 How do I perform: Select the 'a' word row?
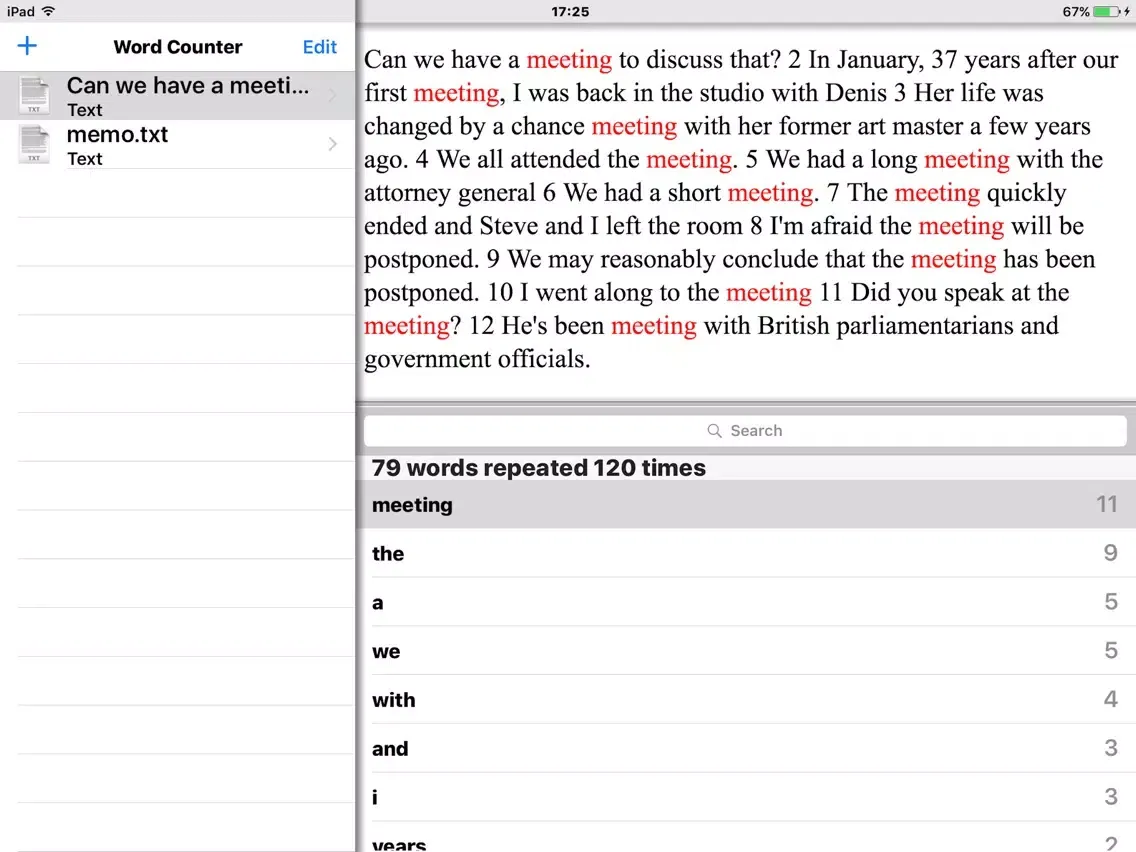(746, 602)
